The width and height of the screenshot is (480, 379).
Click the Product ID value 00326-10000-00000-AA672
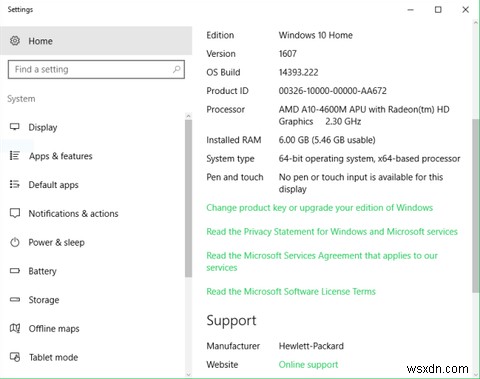pyautogui.click(x=332, y=91)
